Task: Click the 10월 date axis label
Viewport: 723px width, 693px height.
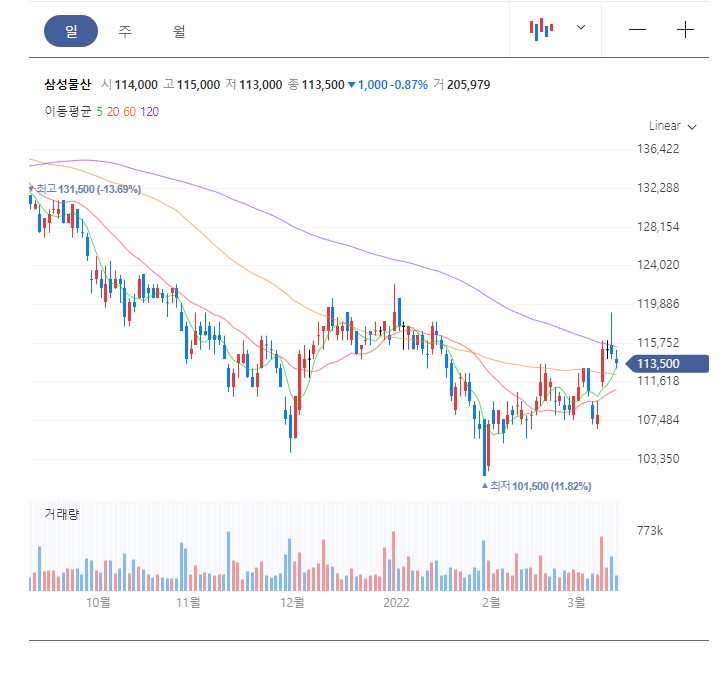Action: (98, 602)
